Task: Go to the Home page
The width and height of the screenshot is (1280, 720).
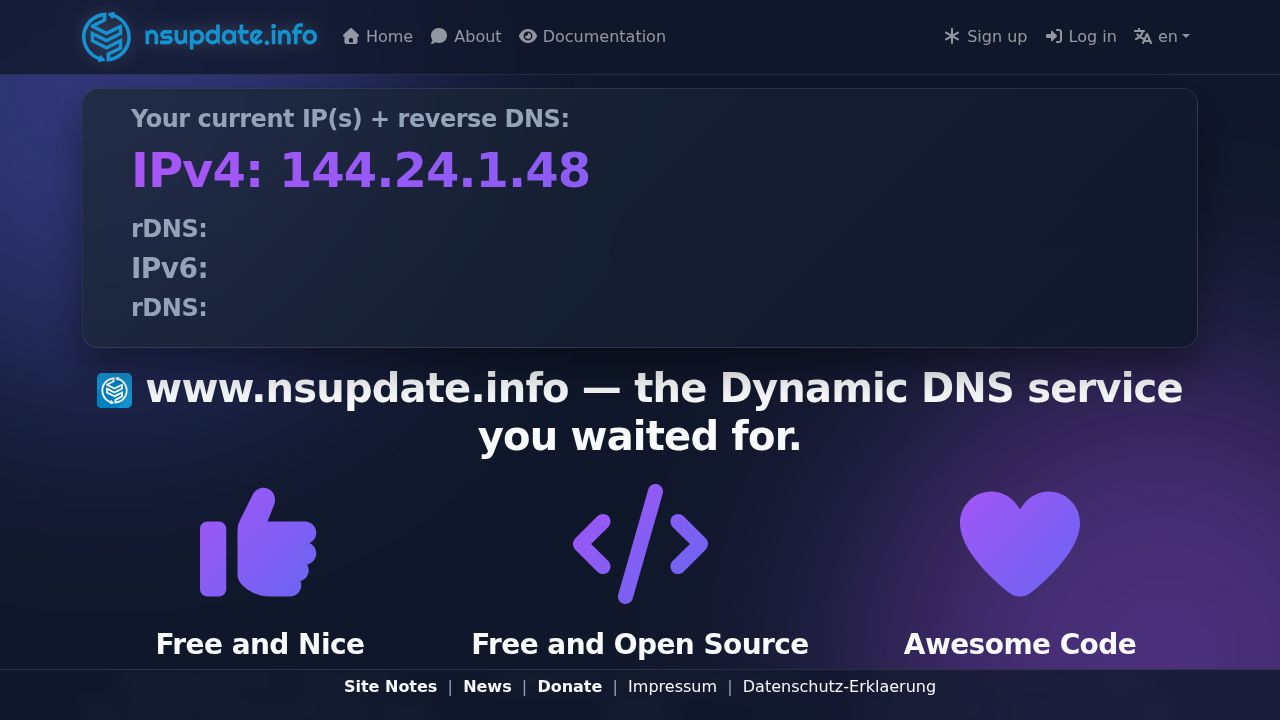Action: pos(378,36)
